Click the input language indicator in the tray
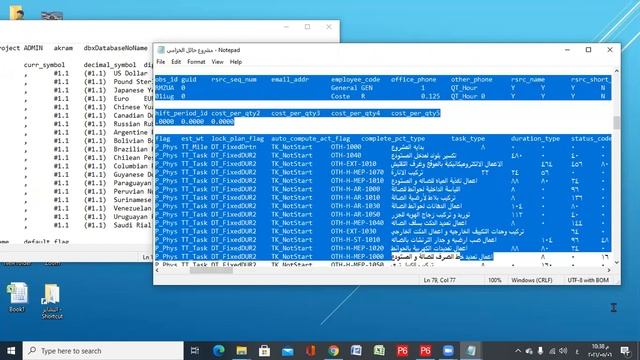This screenshot has width=640, height=360. click(x=577, y=351)
